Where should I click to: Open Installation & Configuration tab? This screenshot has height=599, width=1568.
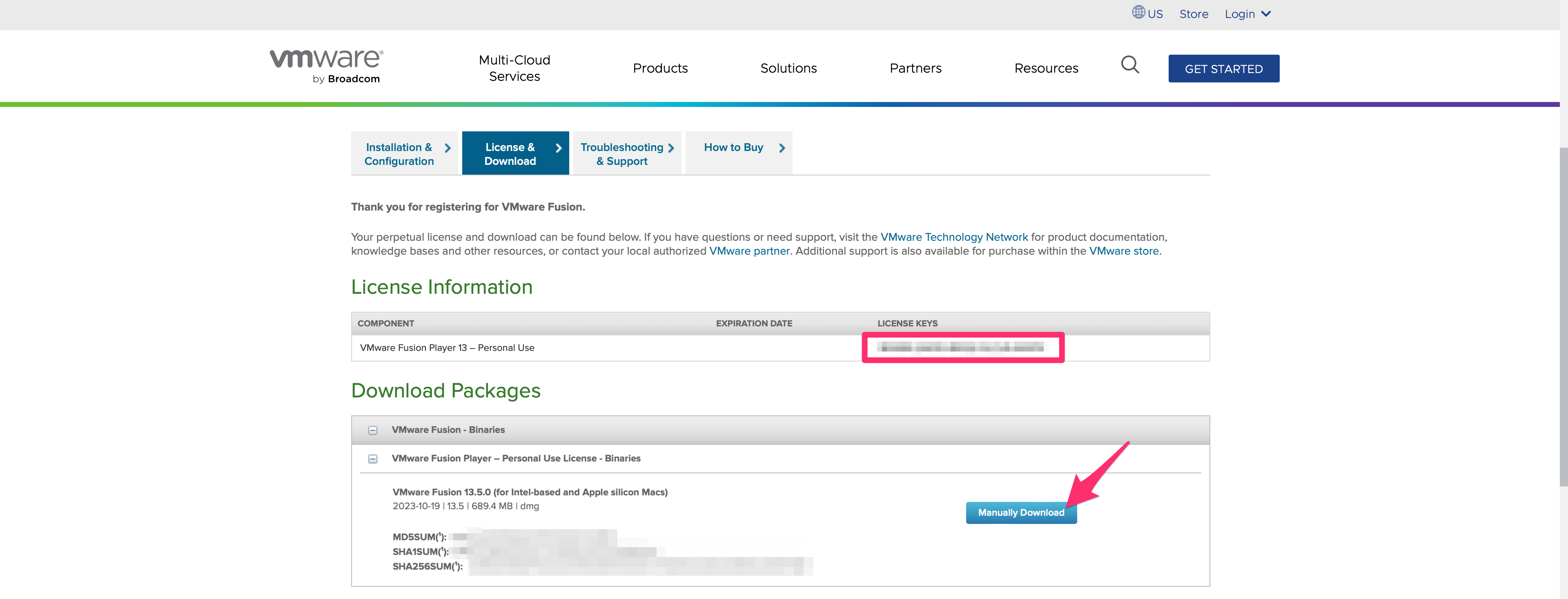(404, 154)
